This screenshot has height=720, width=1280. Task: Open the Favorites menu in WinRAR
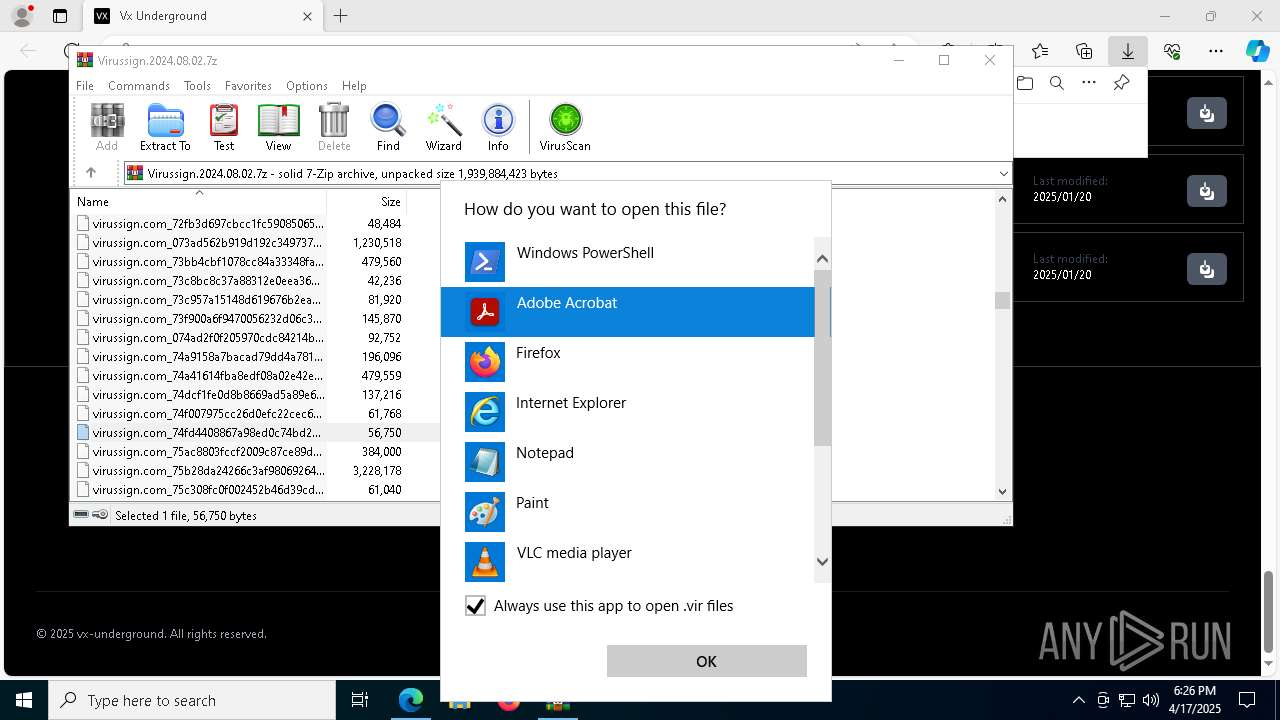pyautogui.click(x=248, y=86)
